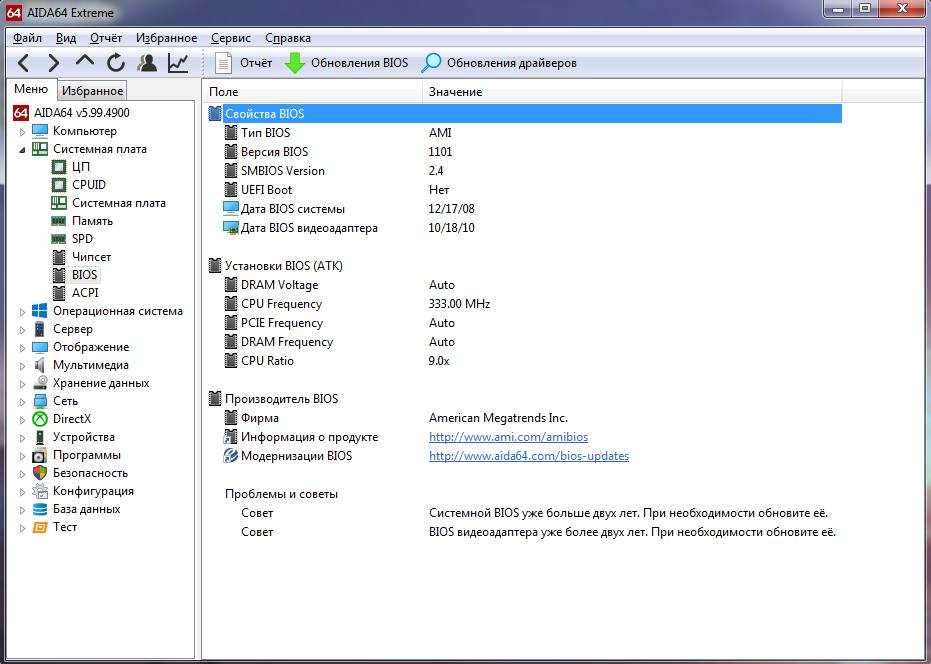Click the Forward navigation arrow
The width and height of the screenshot is (931, 664).
tap(54, 63)
